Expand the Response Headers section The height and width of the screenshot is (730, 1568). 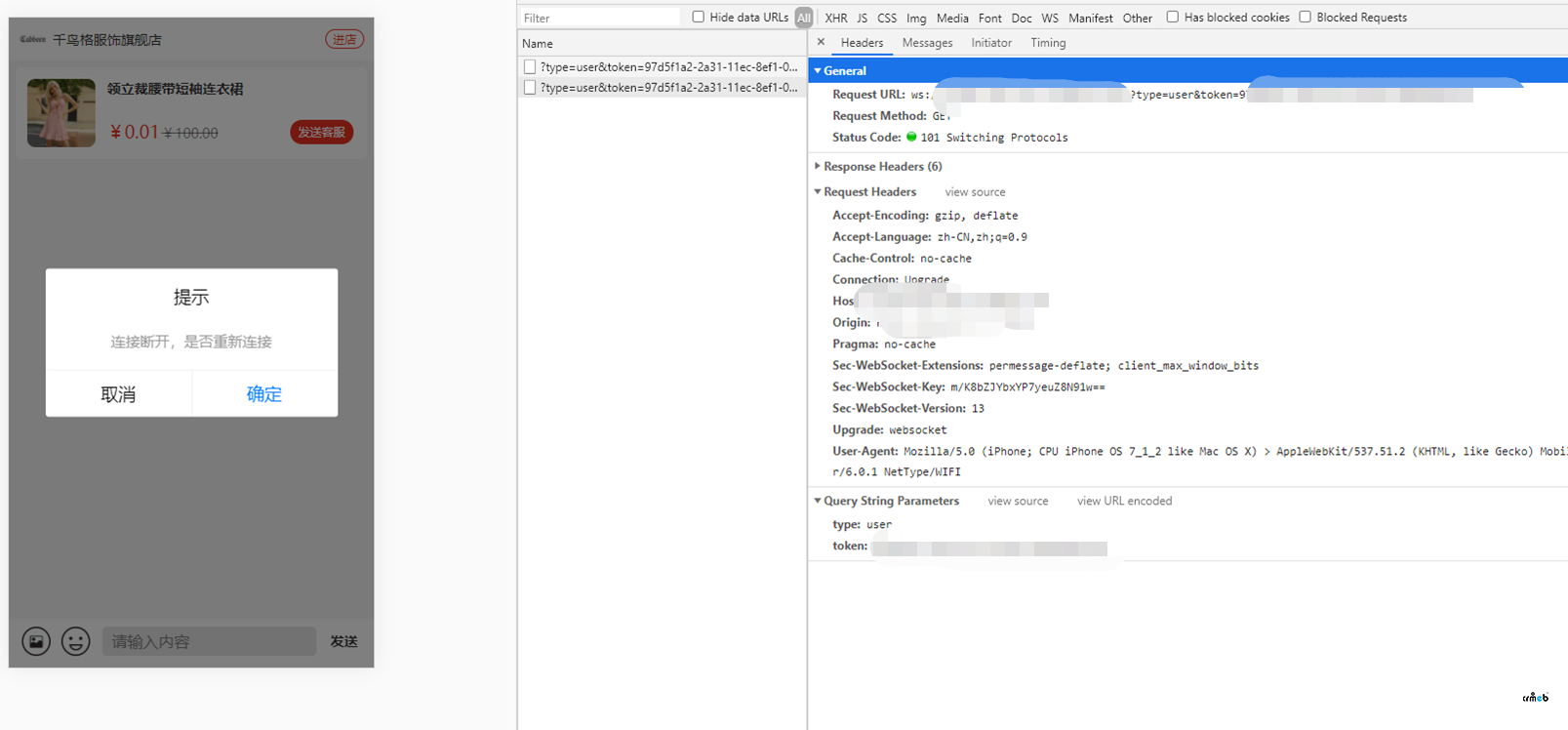click(x=818, y=167)
